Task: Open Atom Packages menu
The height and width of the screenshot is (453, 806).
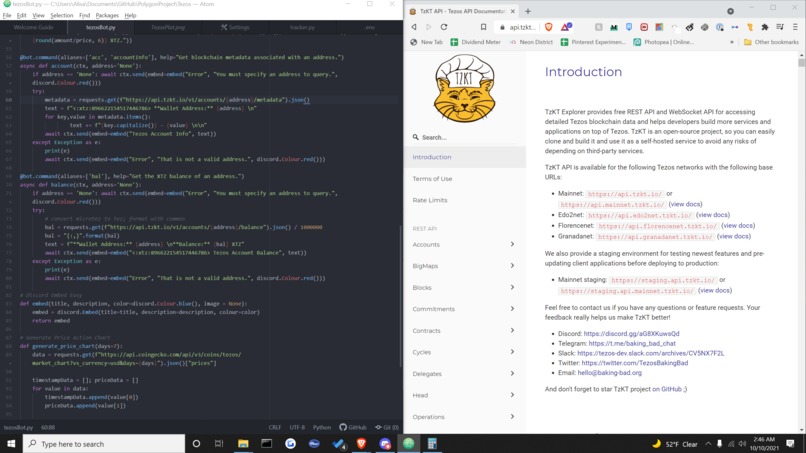Action: point(107,15)
